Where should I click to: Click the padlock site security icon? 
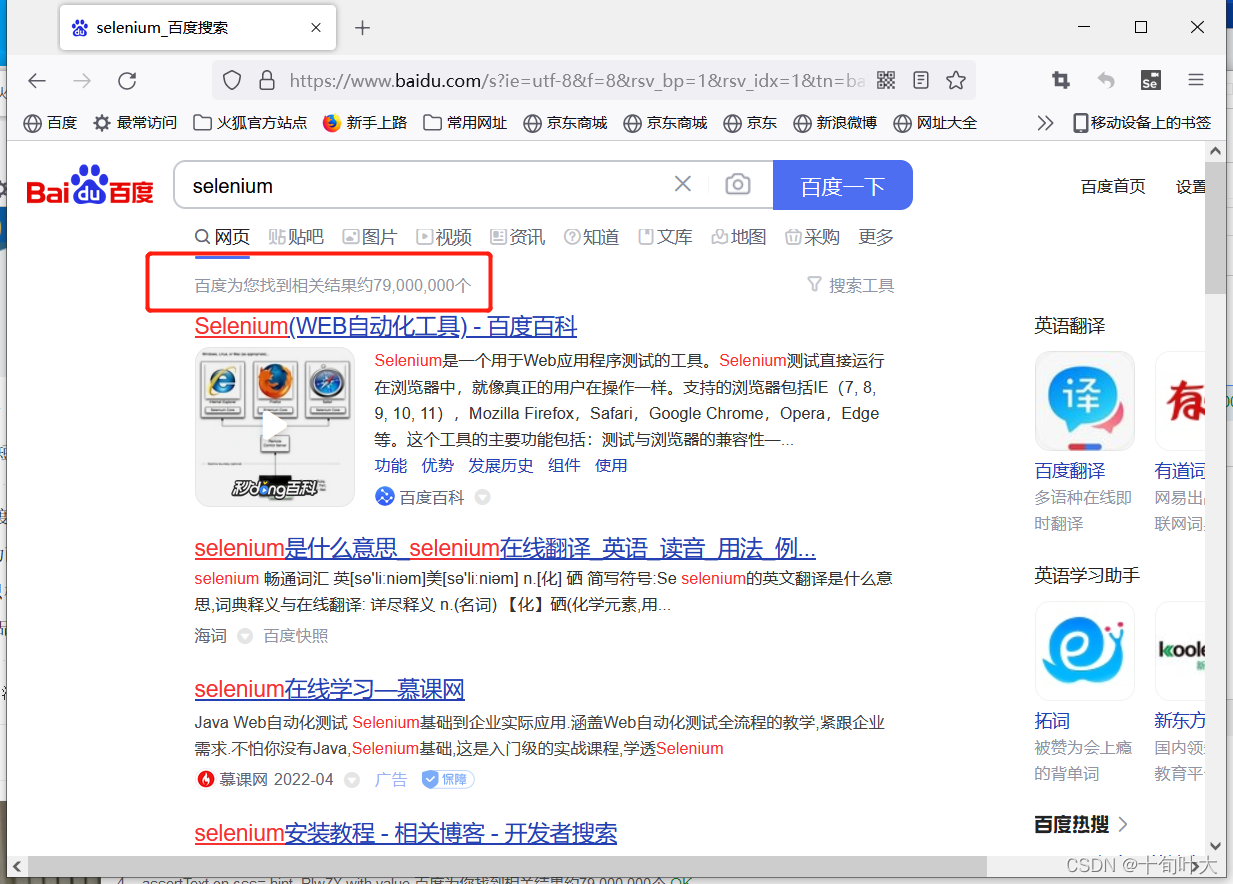pos(266,80)
